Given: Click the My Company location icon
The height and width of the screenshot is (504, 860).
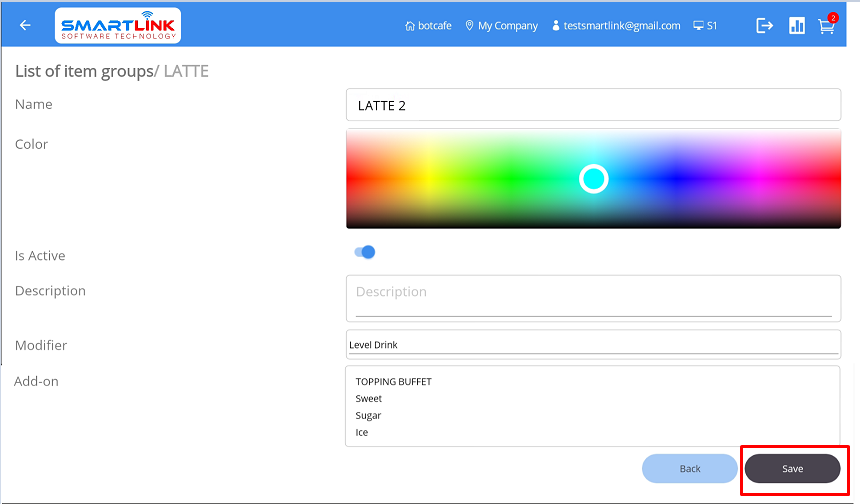Looking at the screenshot, I should pyautogui.click(x=469, y=26).
